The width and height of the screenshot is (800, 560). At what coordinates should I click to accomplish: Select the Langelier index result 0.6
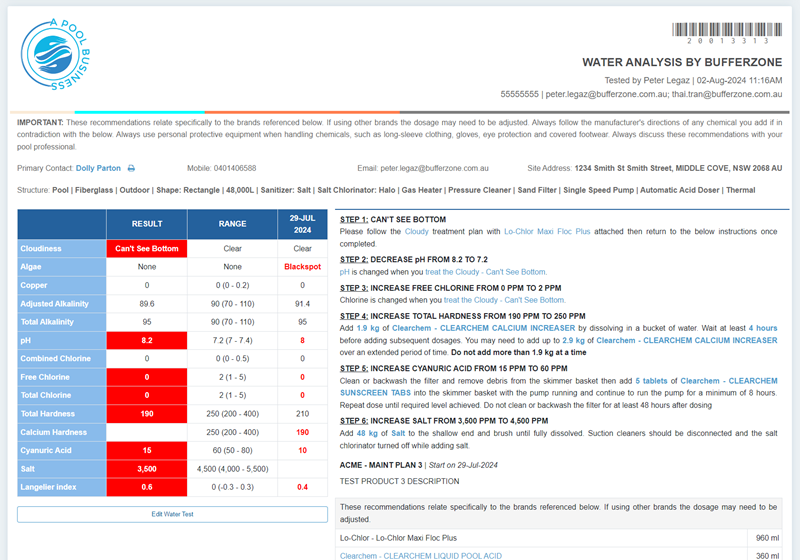click(147, 488)
